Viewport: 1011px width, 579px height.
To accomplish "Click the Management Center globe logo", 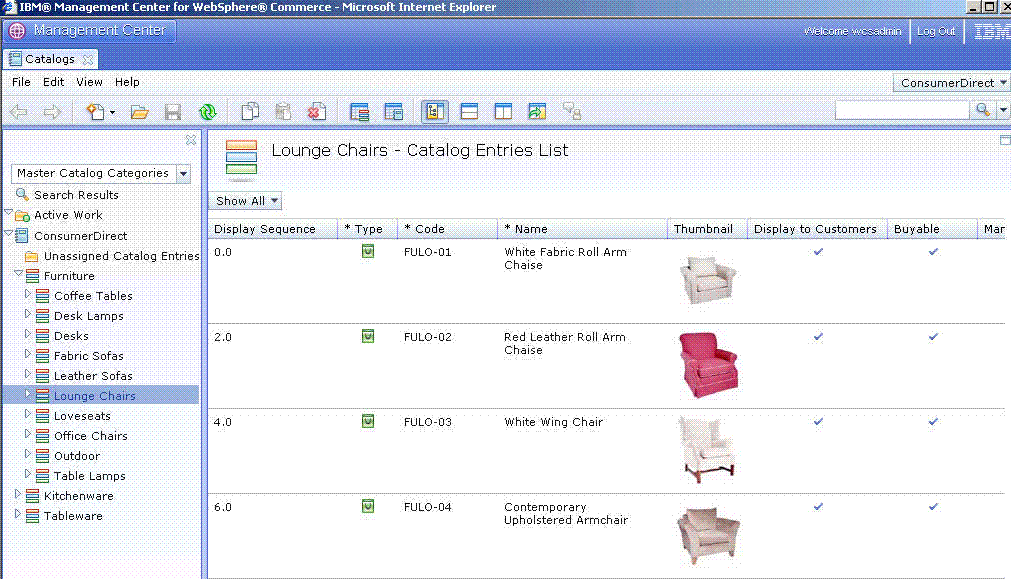I will pos(17,30).
